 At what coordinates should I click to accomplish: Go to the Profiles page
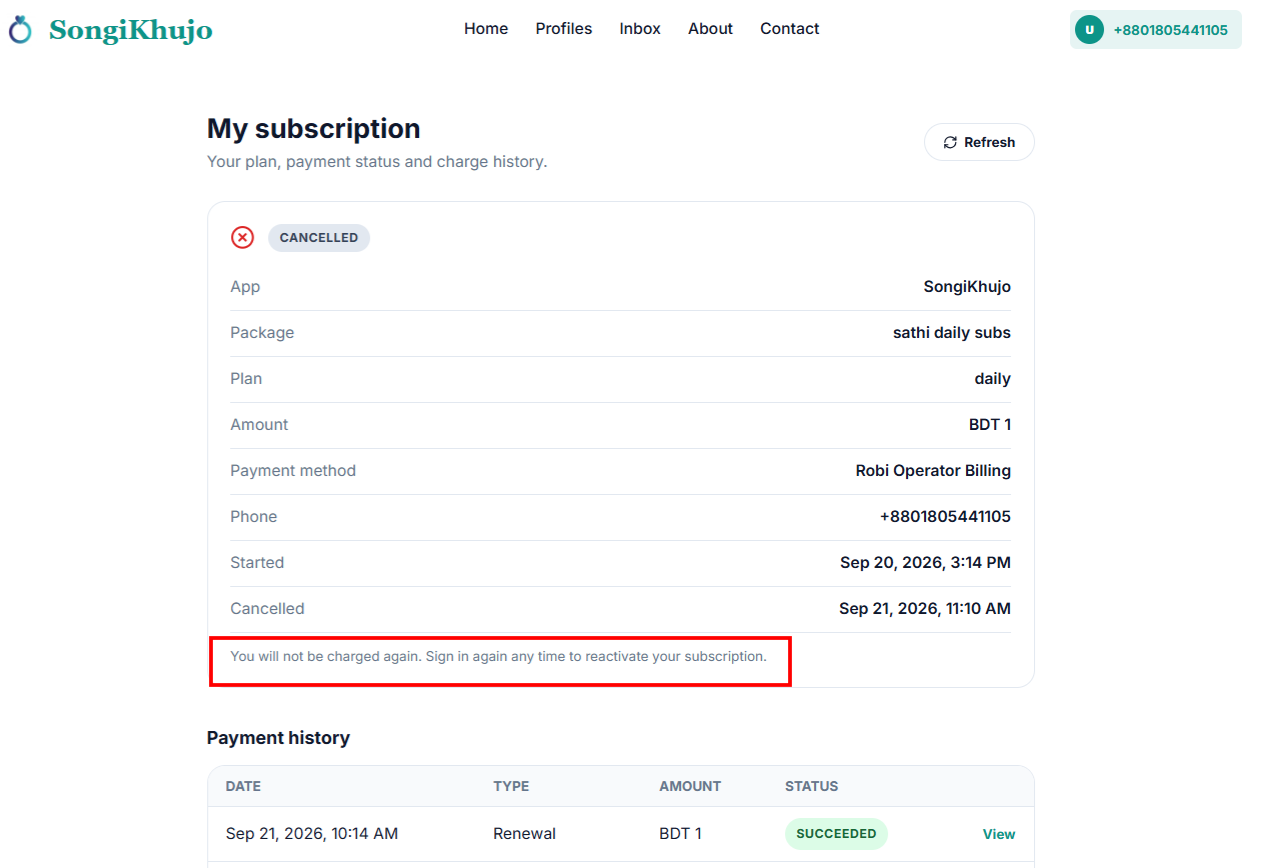(564, 29)
